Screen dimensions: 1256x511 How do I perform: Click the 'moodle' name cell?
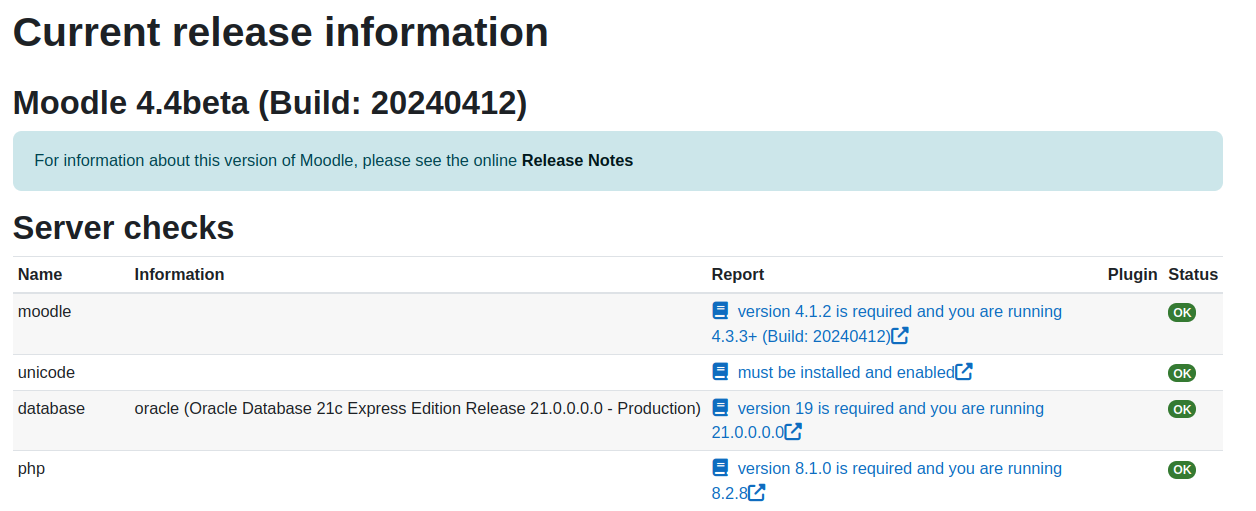pyautogui.click(x=45, y=311)
